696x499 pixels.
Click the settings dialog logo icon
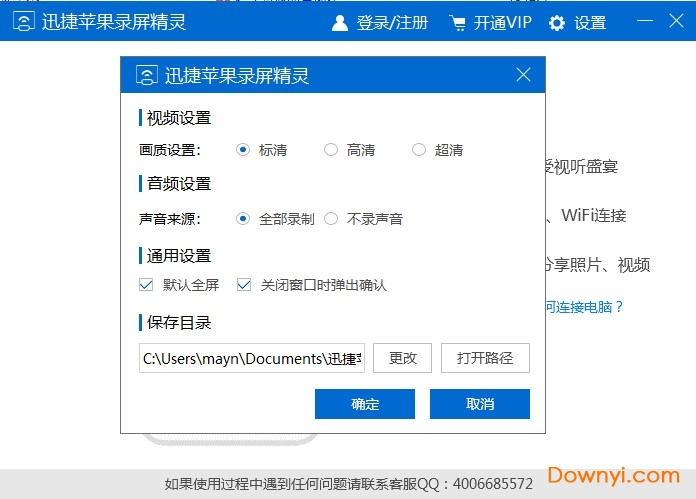[x=146, y=75]
